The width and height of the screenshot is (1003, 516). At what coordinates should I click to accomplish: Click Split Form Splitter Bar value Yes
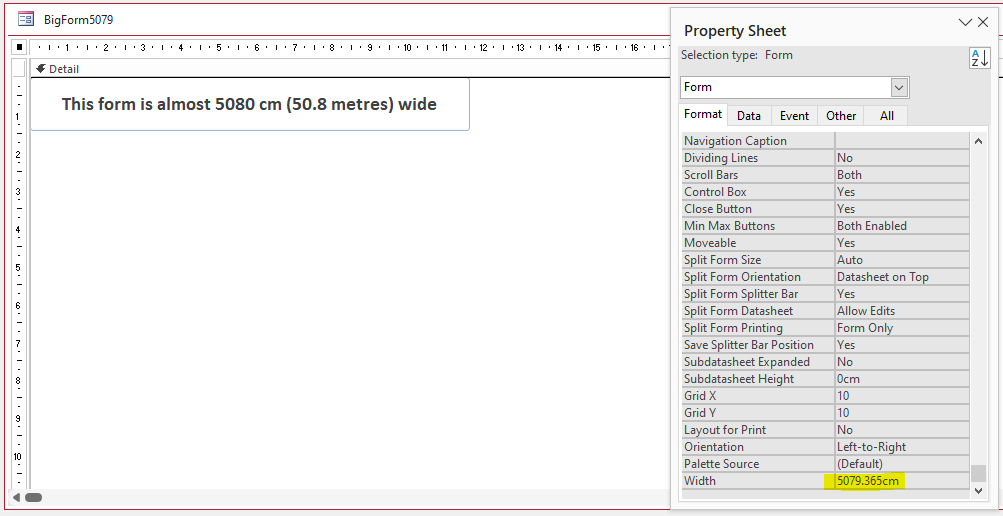[x=902, y=293]
